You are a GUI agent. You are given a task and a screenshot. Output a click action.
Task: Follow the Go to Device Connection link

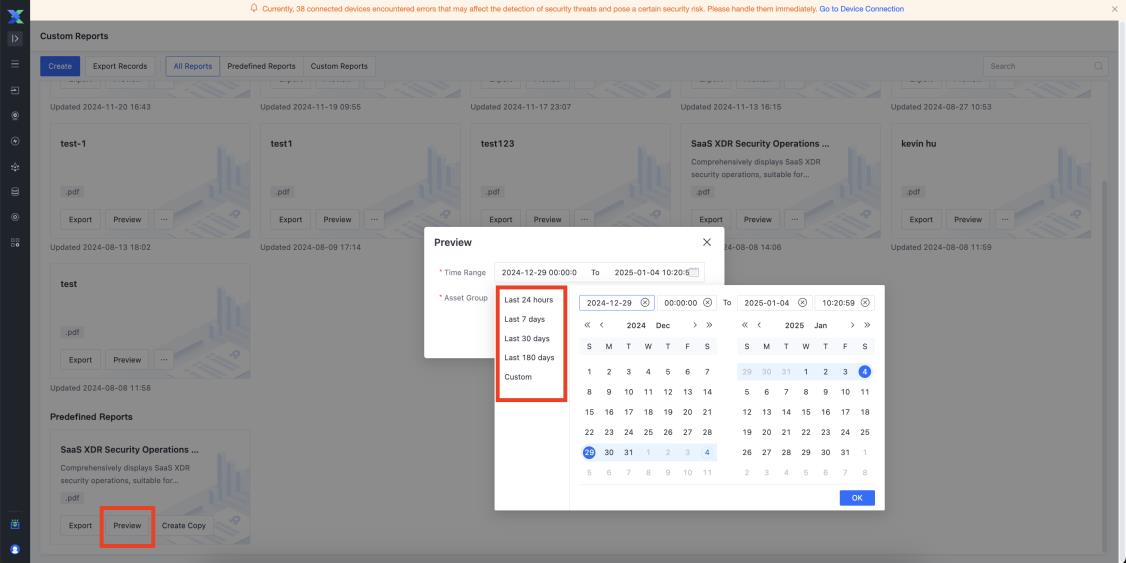pos(861,9)
